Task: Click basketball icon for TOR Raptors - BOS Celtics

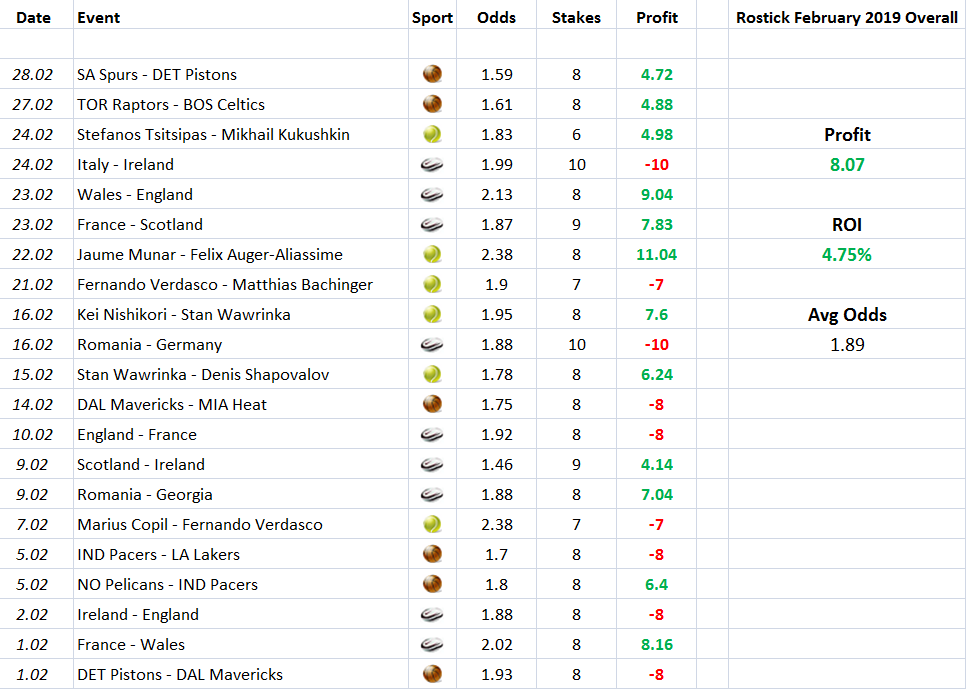Action: [432, 104]
